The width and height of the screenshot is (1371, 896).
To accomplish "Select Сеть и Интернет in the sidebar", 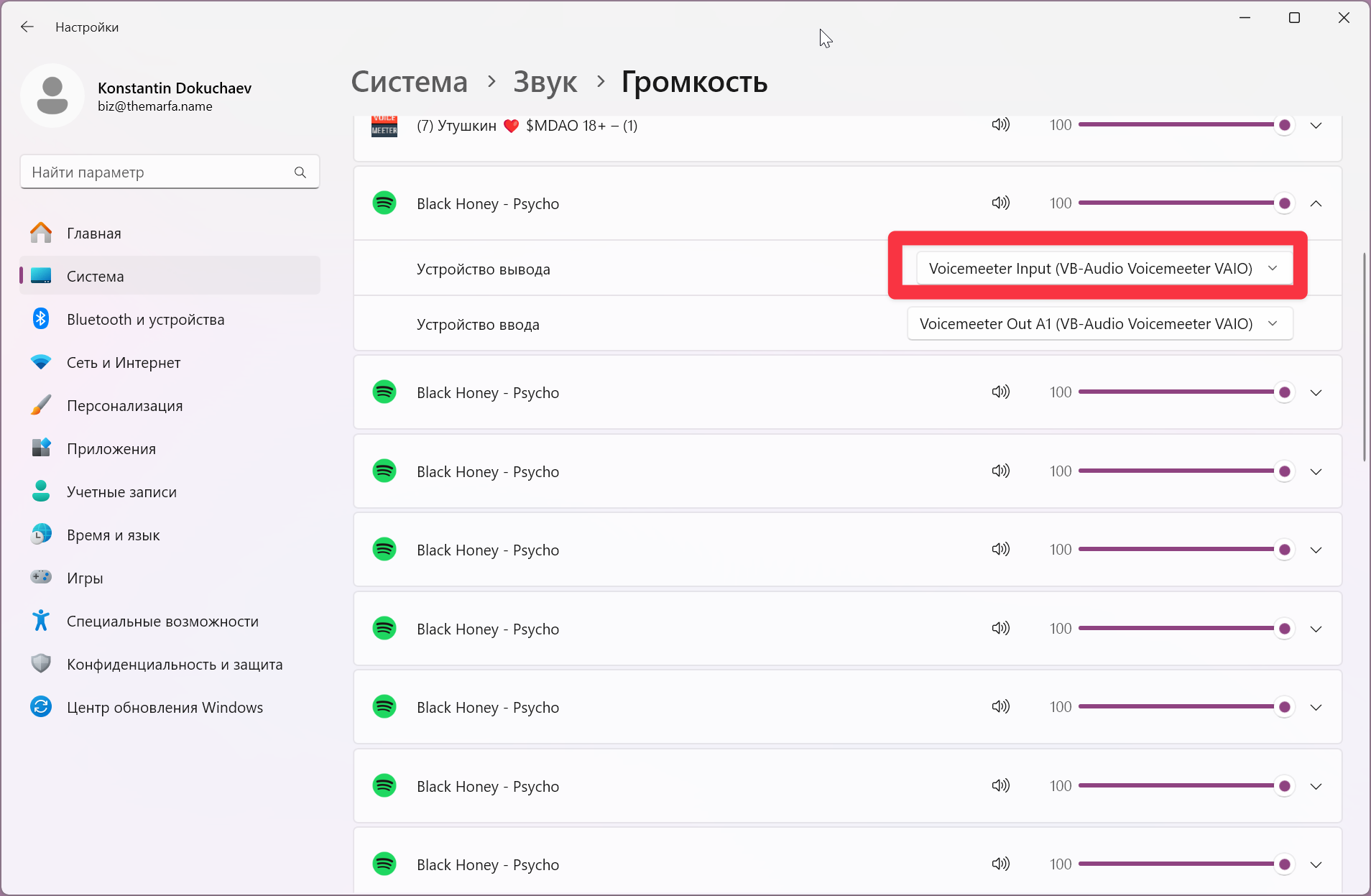I will [124, 363].
